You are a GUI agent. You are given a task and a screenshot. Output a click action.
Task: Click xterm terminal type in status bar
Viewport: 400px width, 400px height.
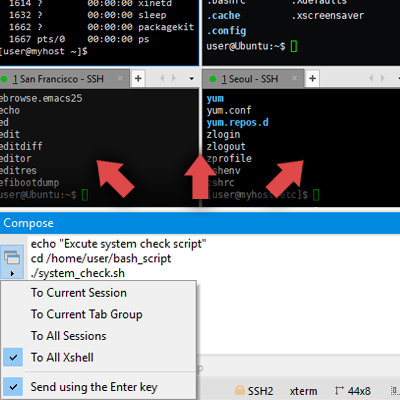tap(303, 391)
